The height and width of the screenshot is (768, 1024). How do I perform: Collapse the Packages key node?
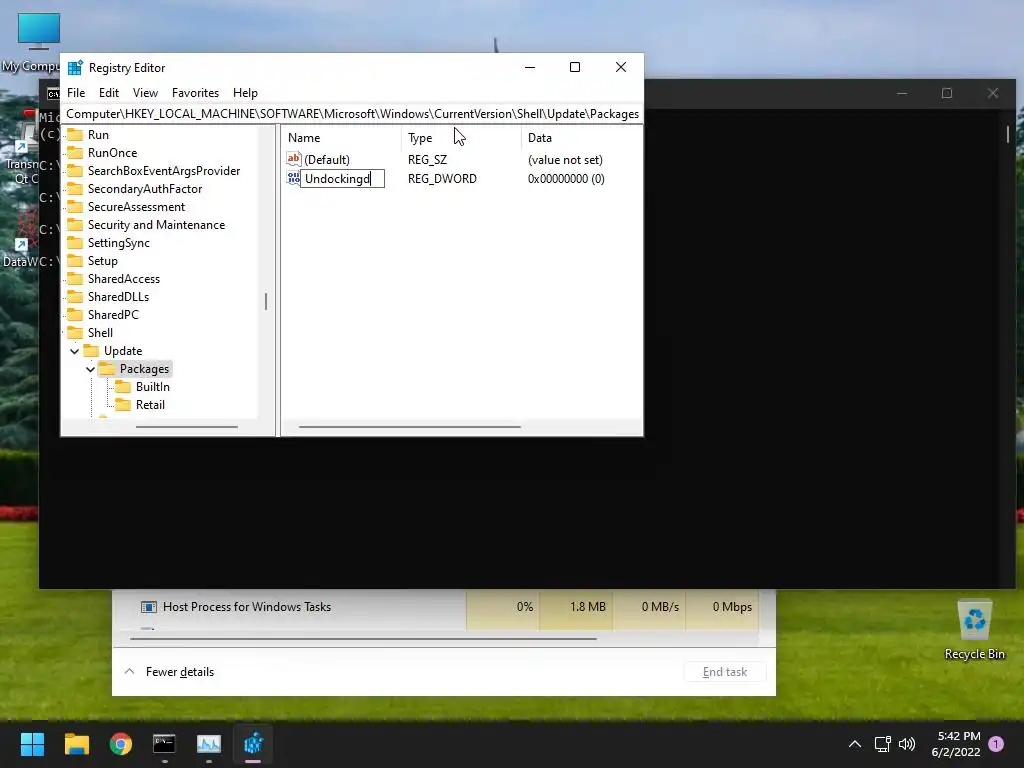tap(90, 370)
